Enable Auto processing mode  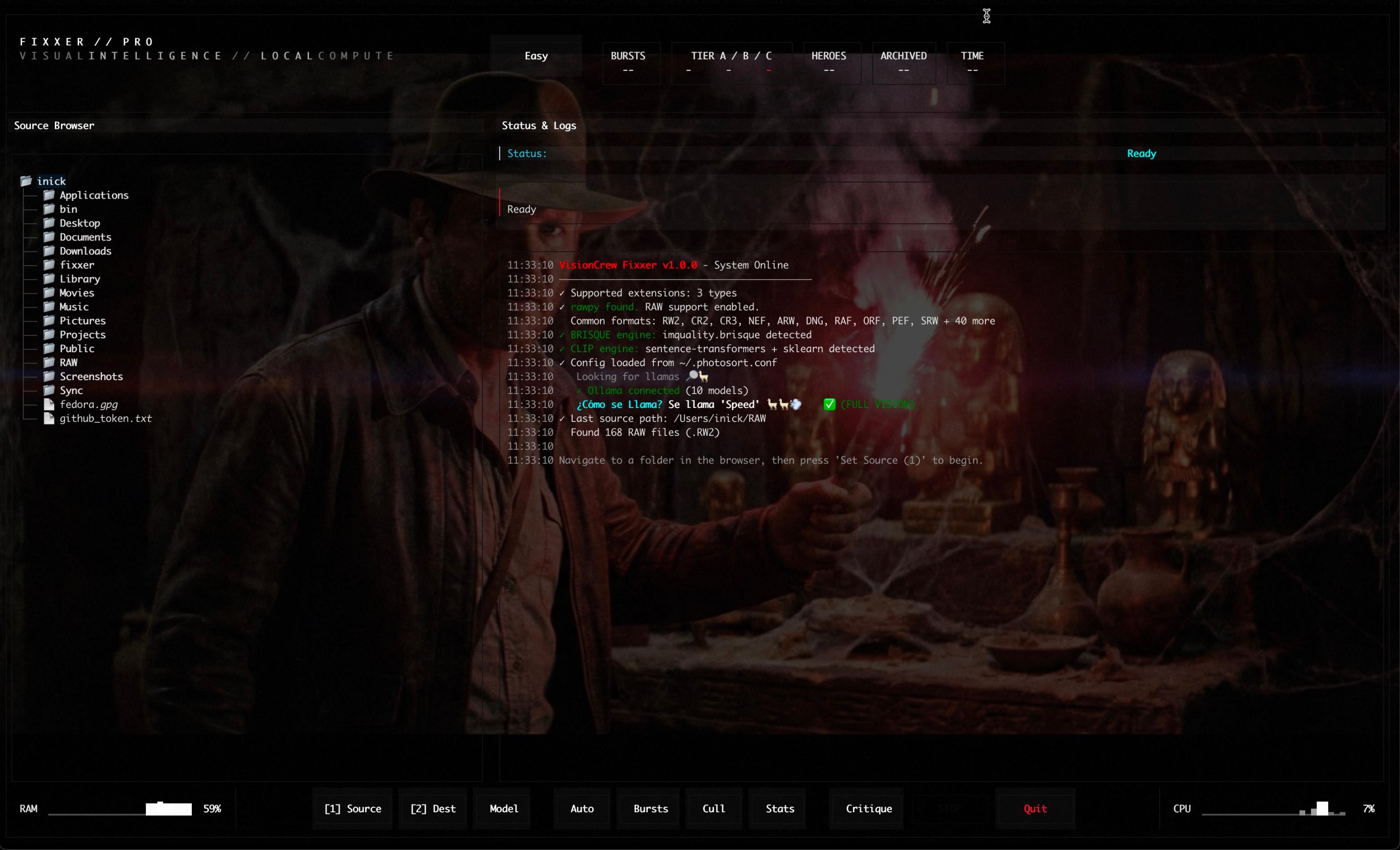pyautogui.click(x=581, y=809)
